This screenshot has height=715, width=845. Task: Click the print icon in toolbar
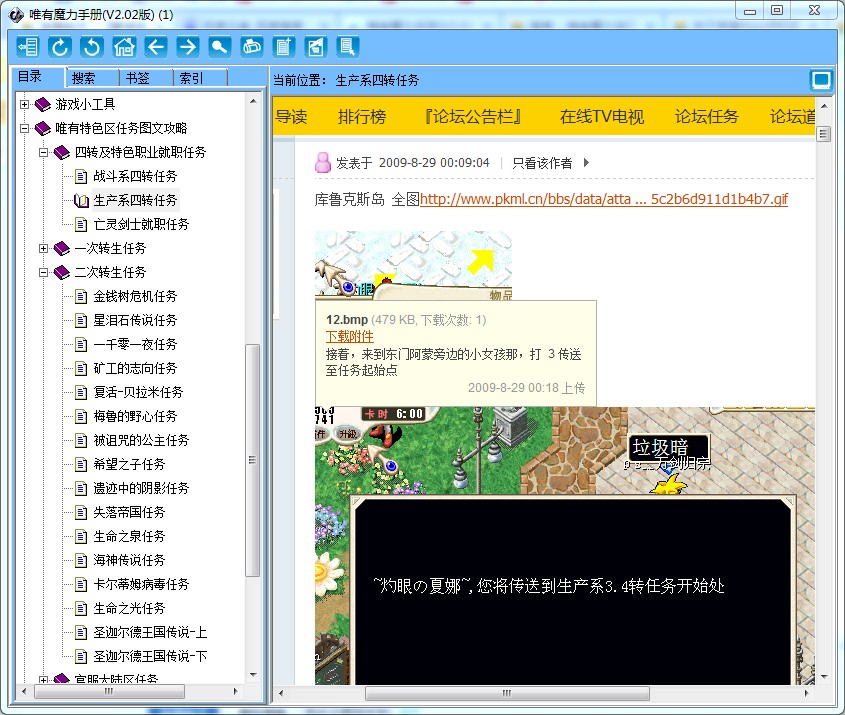click(251, 46)
